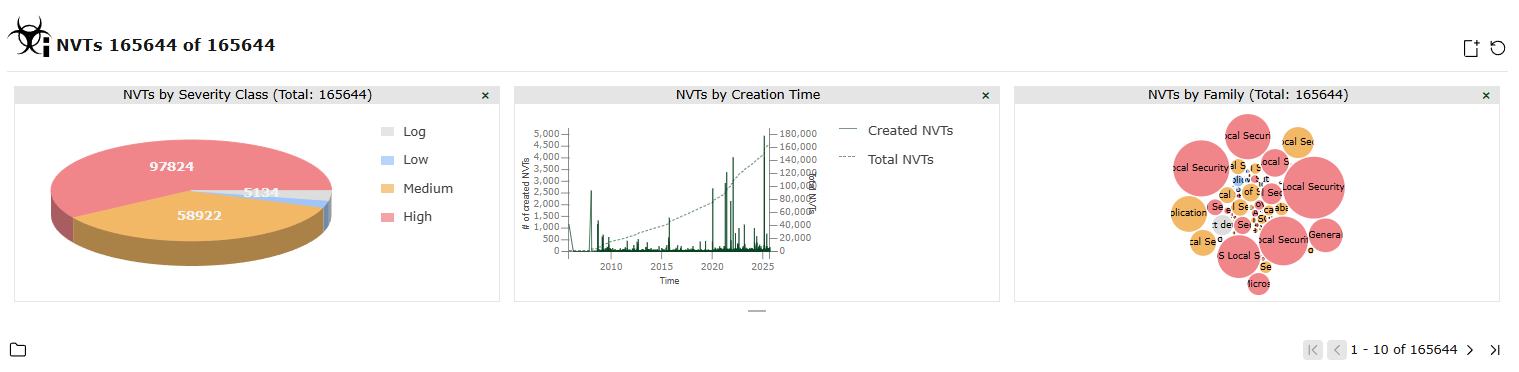Click the Medium legend color swatch
Viewport: 1519px width, 372px height.
point(388,188)
